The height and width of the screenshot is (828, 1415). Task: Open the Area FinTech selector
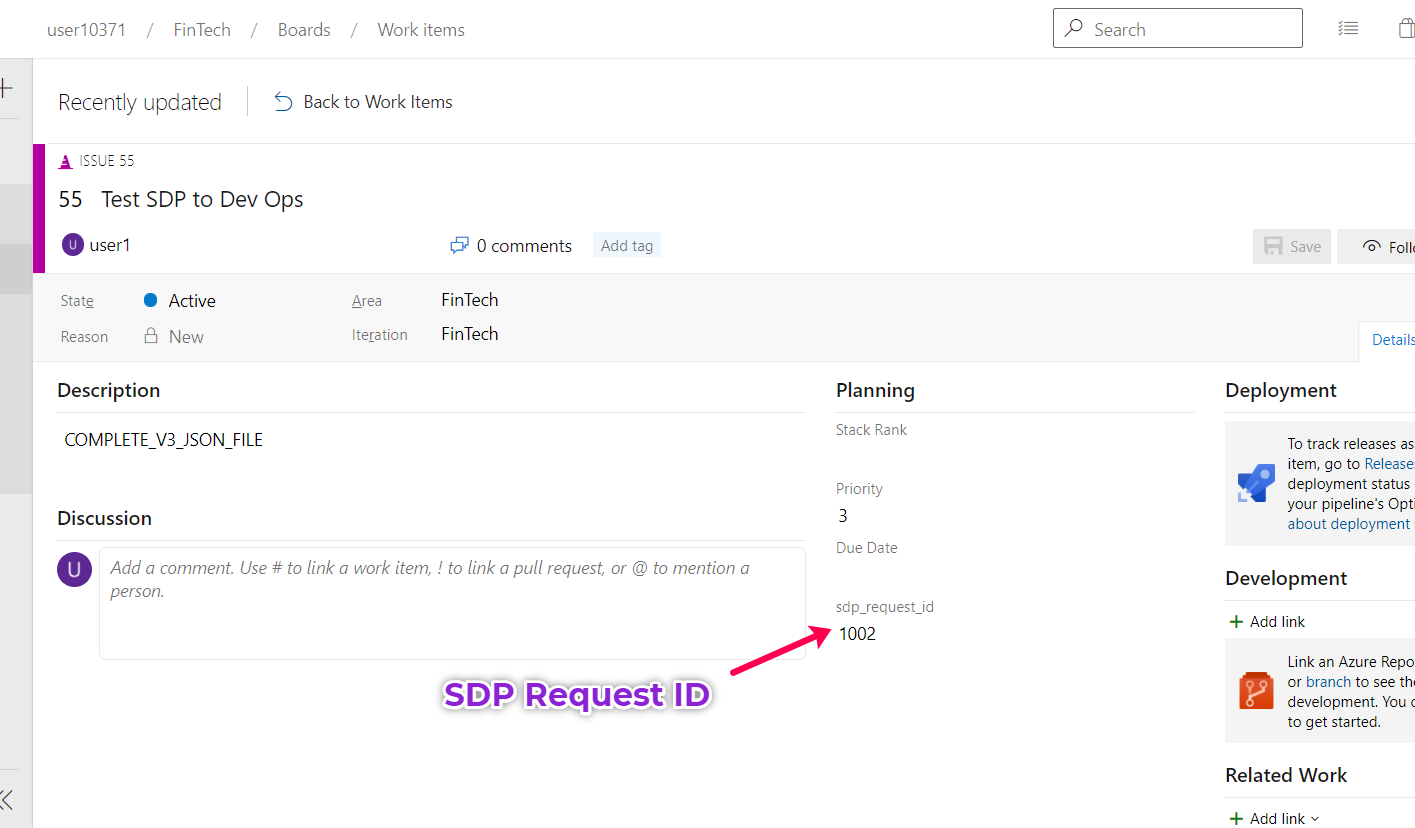(x=470, y=300)
